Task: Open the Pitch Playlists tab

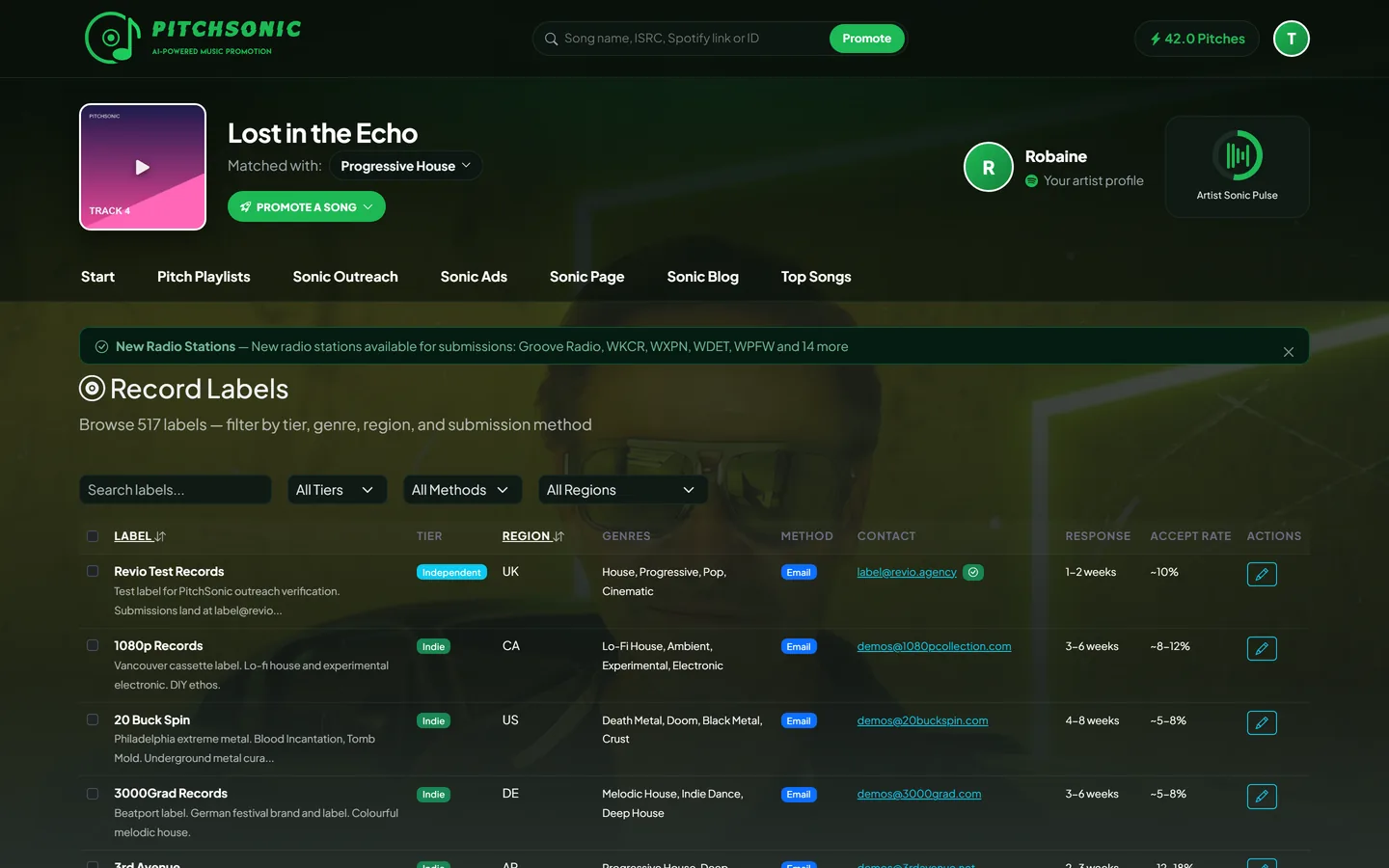Action: point(204,277)
